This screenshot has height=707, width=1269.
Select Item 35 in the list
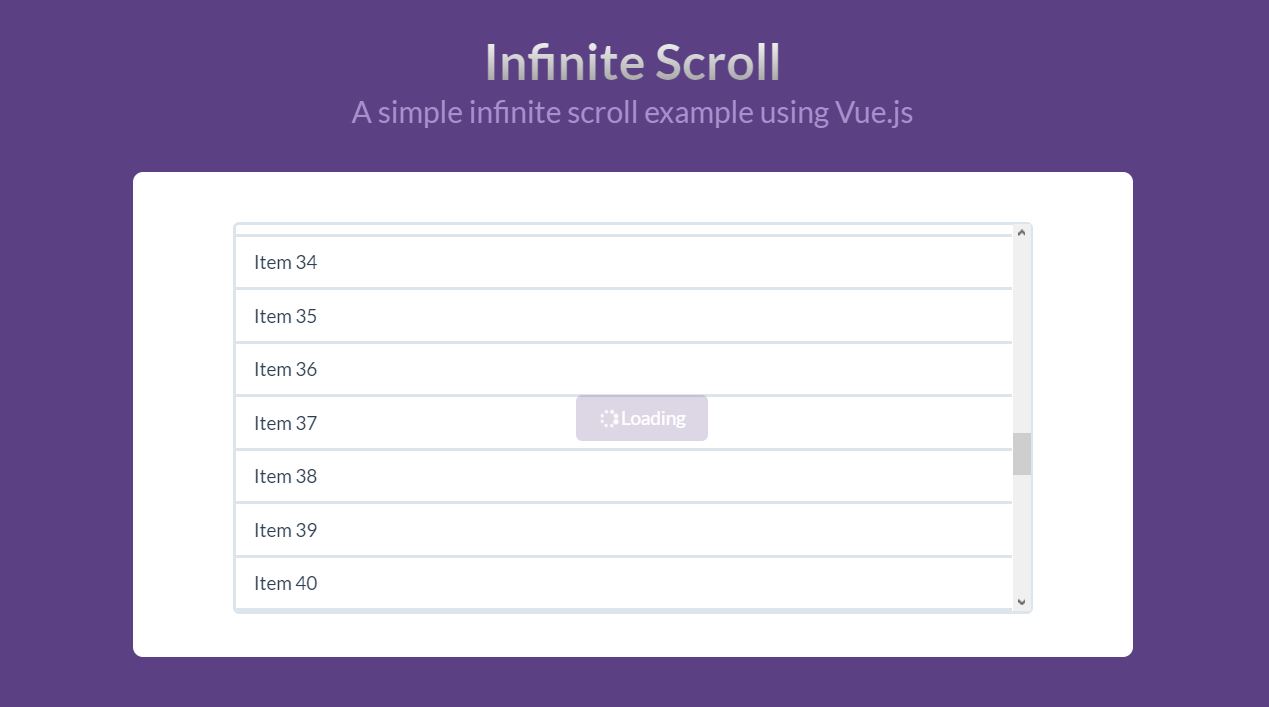click(x=285, y=316)
